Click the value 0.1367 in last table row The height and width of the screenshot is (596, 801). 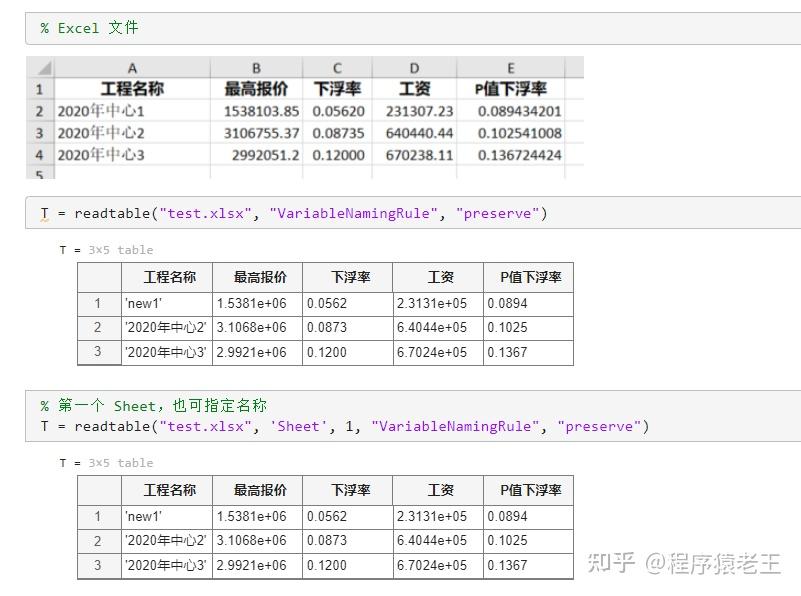click(507, 565)
